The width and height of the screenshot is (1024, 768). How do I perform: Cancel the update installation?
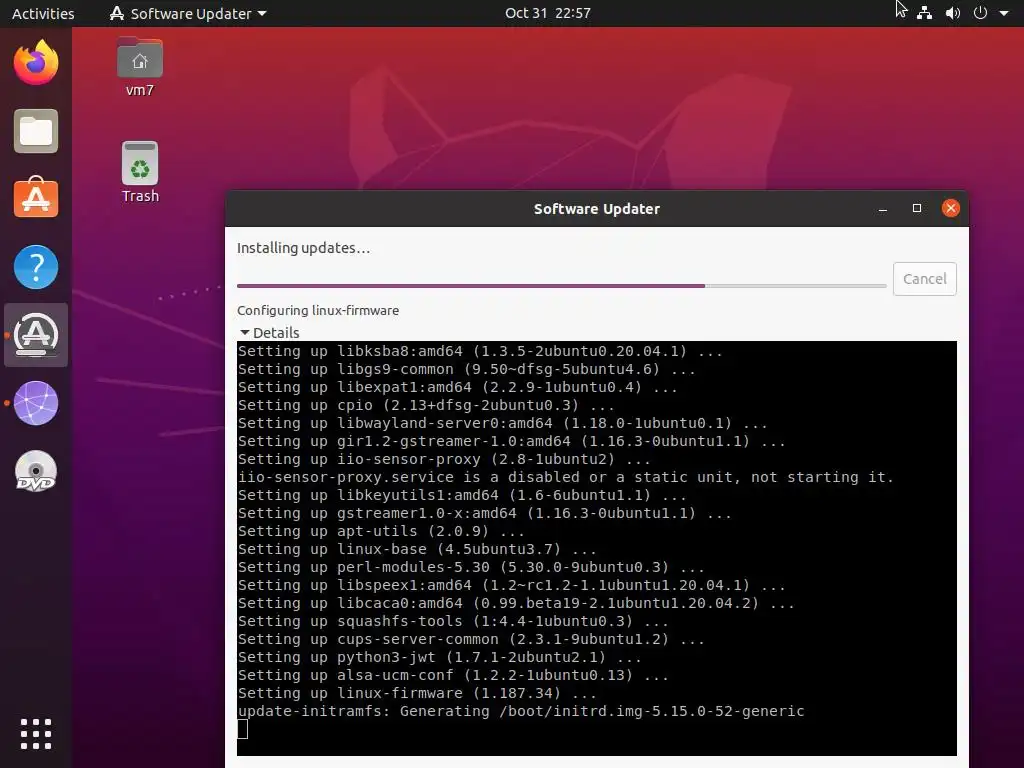pyautogui.click(x=924, y=279)
